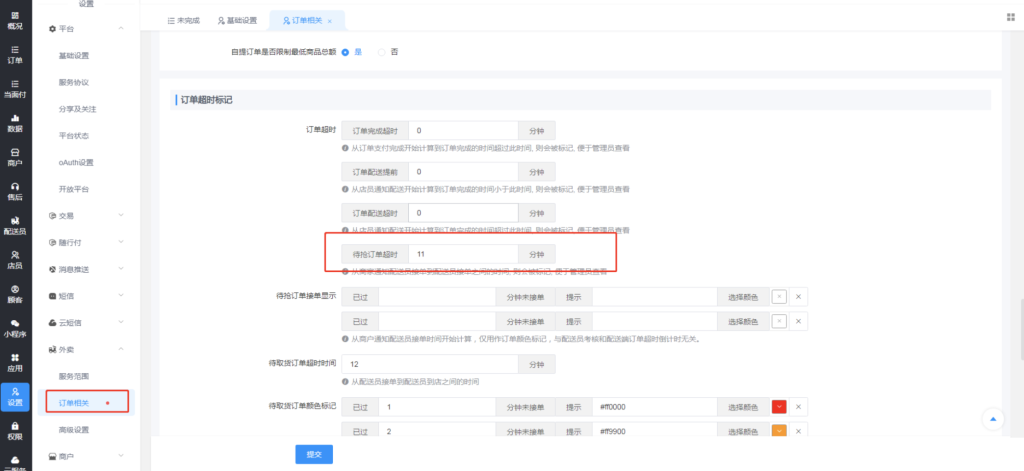Switch to the 基础设置 tab

pos(238,20)
